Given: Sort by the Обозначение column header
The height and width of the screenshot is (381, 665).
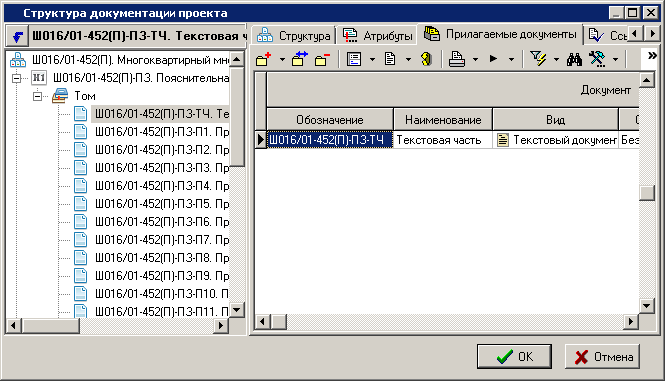Looking at the screenshot, I should point(330,120).
